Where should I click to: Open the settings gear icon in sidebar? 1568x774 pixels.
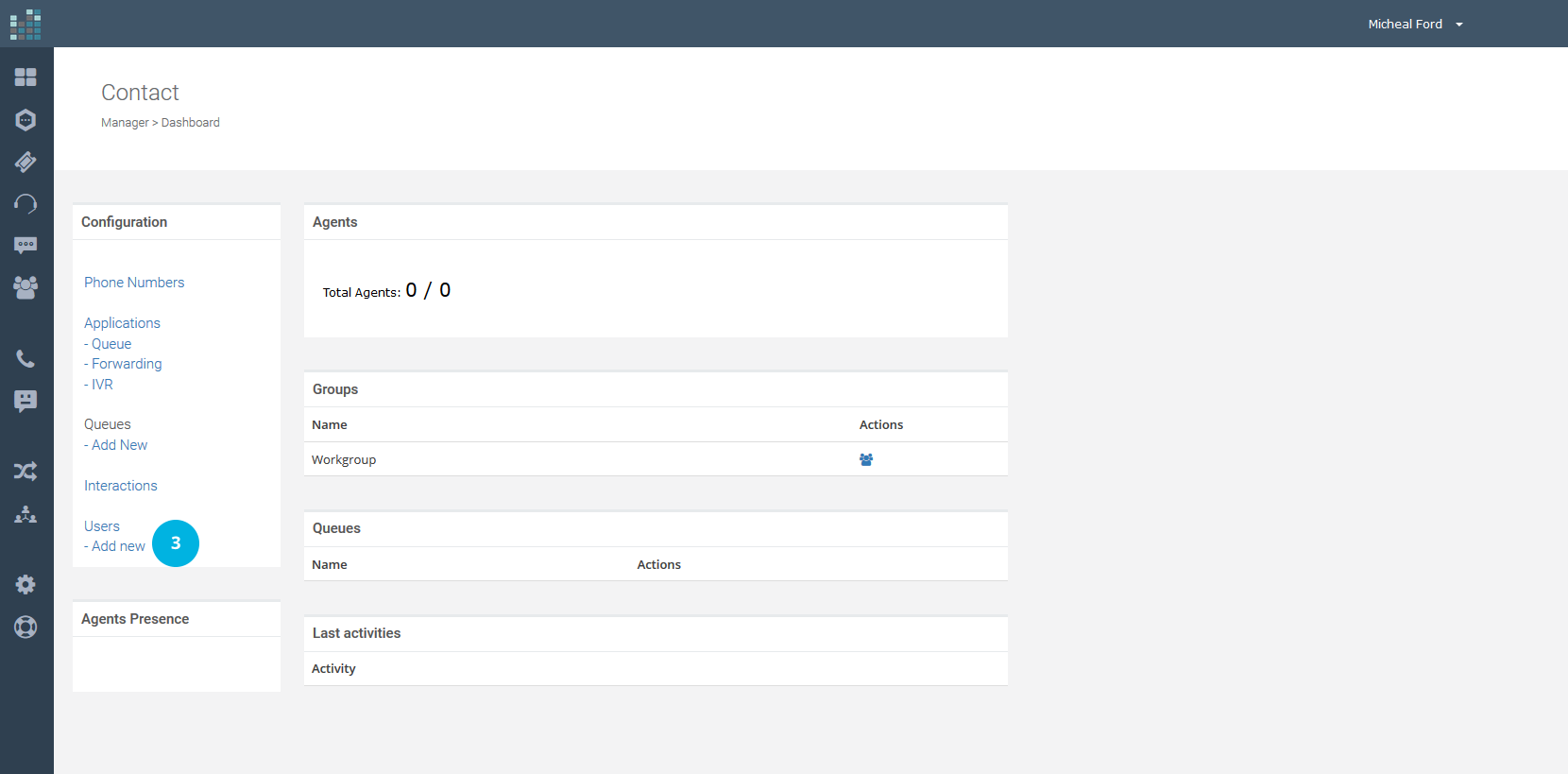click(26, 585)
